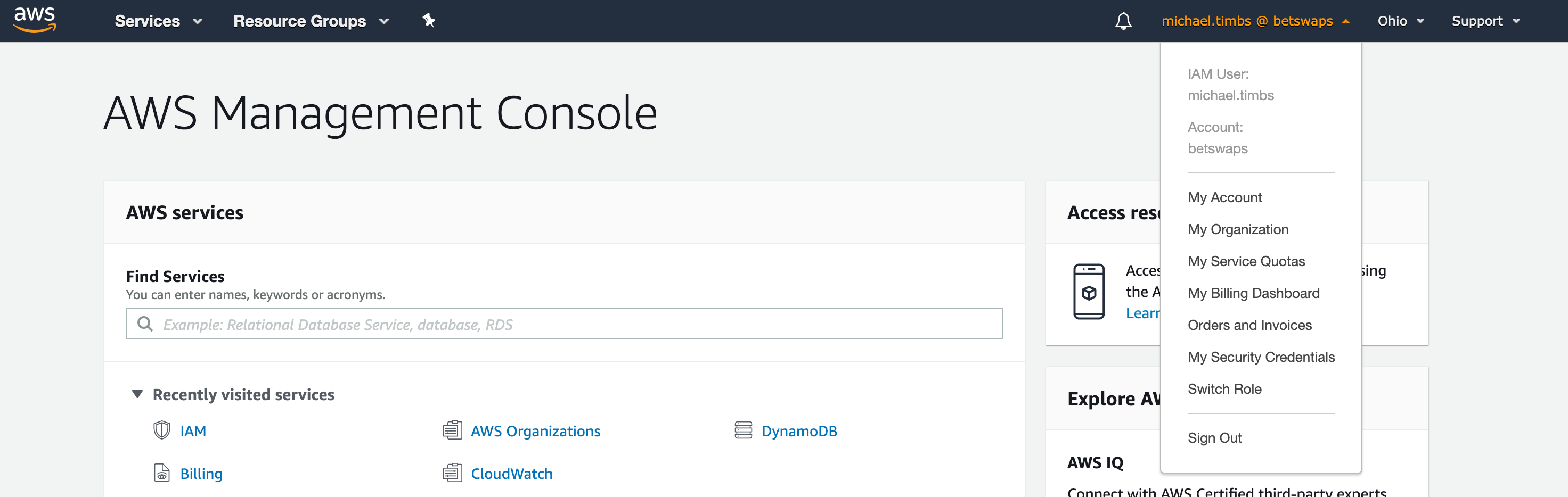
Task: Click the DynamoDB database icon
Action: pos(743,430)
